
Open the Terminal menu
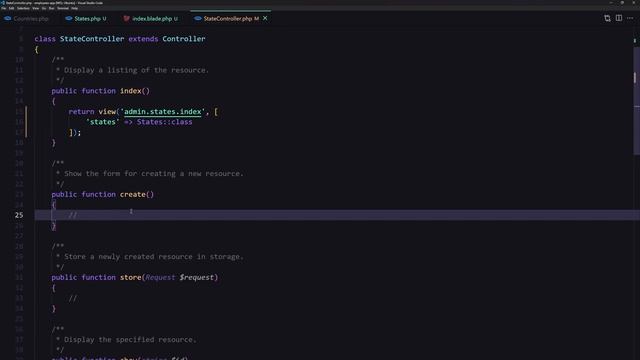tap(63, 8)
